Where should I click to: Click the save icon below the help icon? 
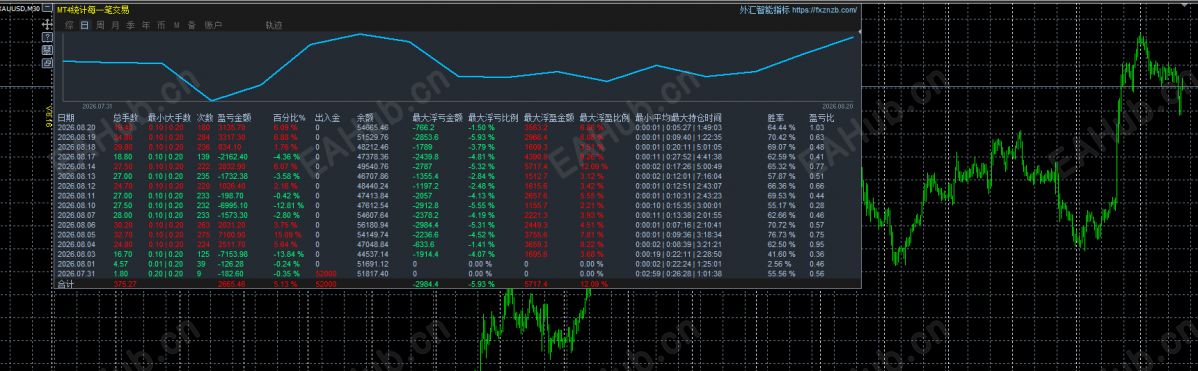pyautogui.click(x=47, y=50)
